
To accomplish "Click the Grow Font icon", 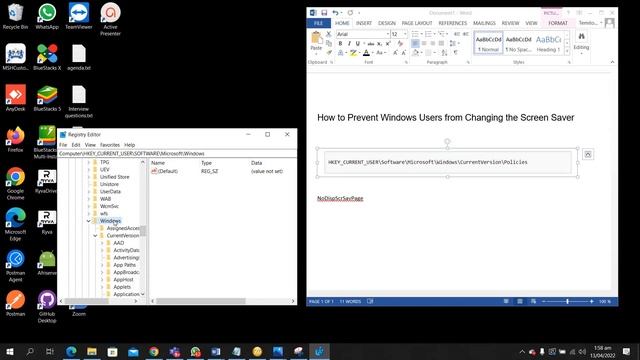I will (x=395, y=53).
